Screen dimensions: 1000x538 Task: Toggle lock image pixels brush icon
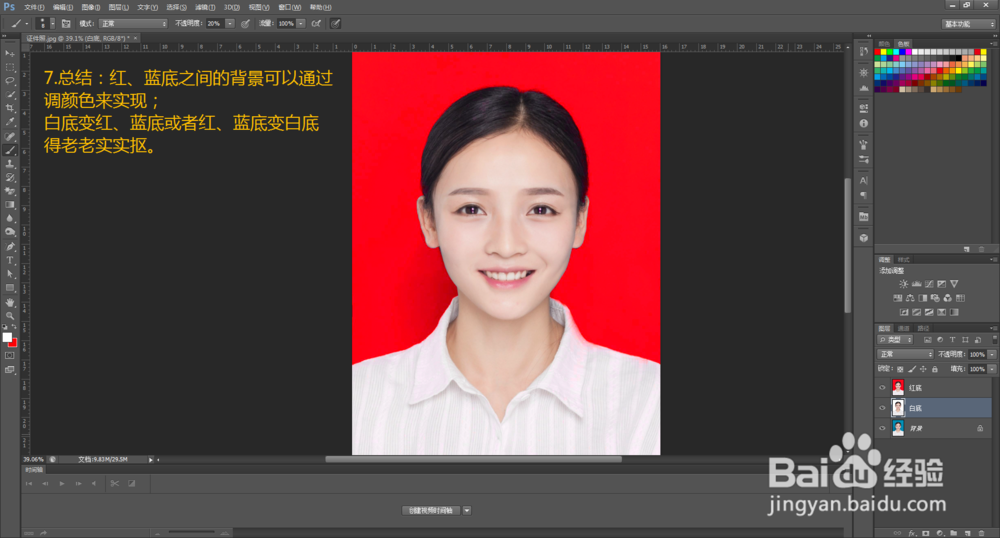coord(912,369)
